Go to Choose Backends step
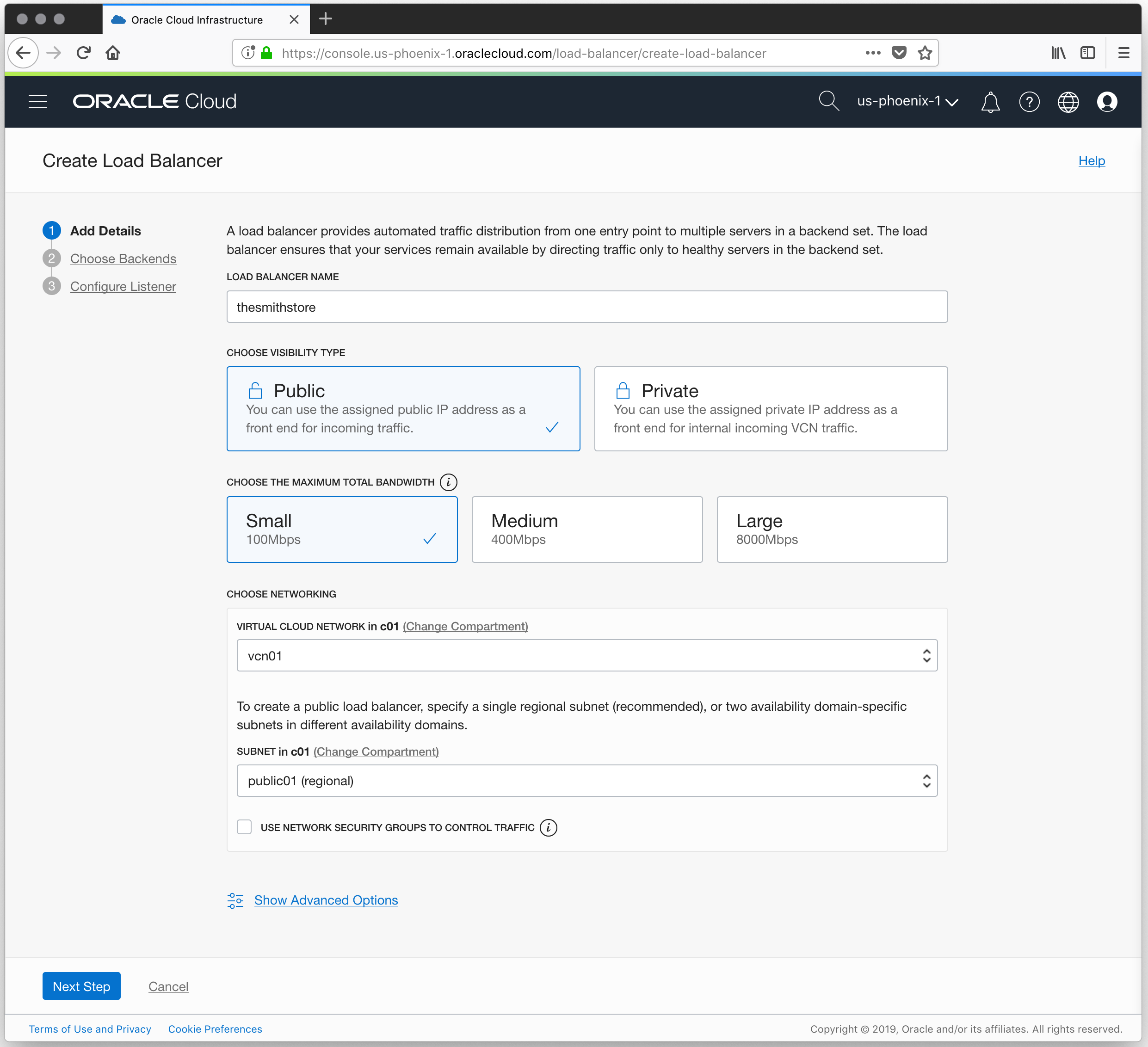The height and width of the screenshot is (1047, 1148). (123, 259)
